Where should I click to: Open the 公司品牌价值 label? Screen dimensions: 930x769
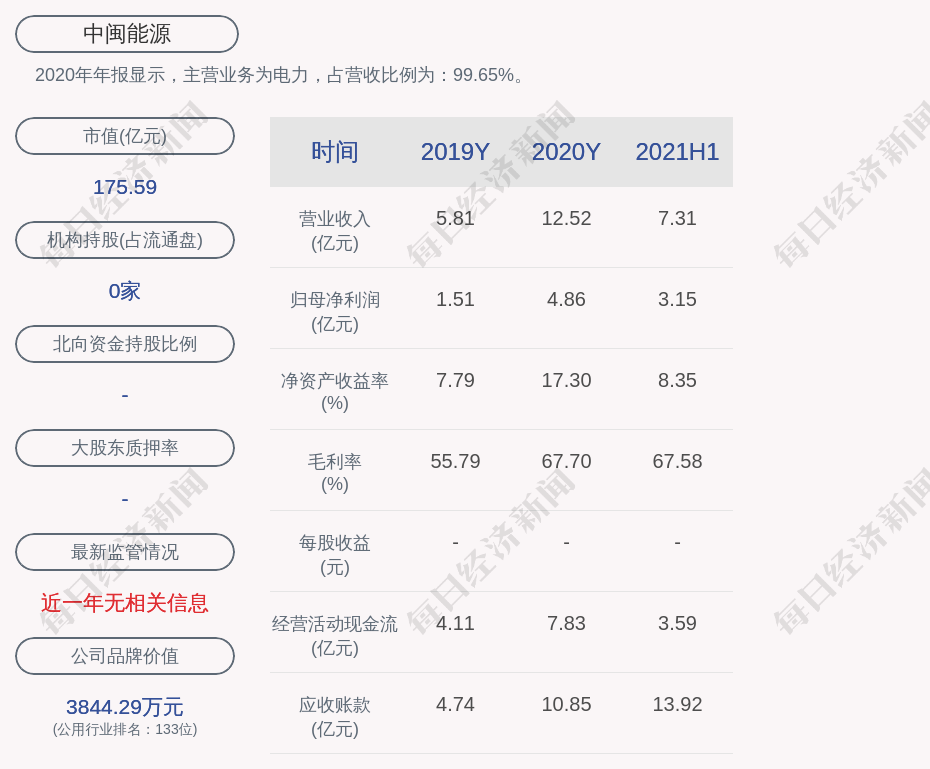[x=125, y=656]
